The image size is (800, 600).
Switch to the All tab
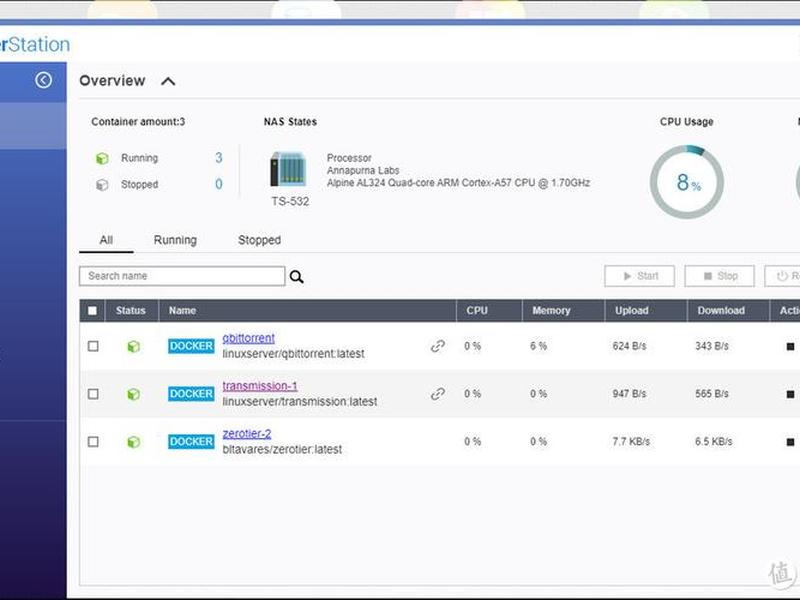(x=106, y=240)
